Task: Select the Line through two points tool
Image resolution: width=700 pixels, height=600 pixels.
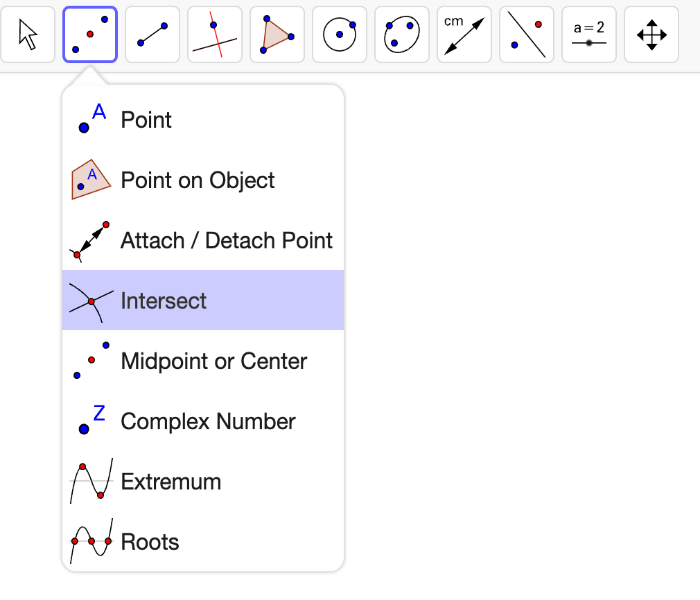Action: [153, 34]
